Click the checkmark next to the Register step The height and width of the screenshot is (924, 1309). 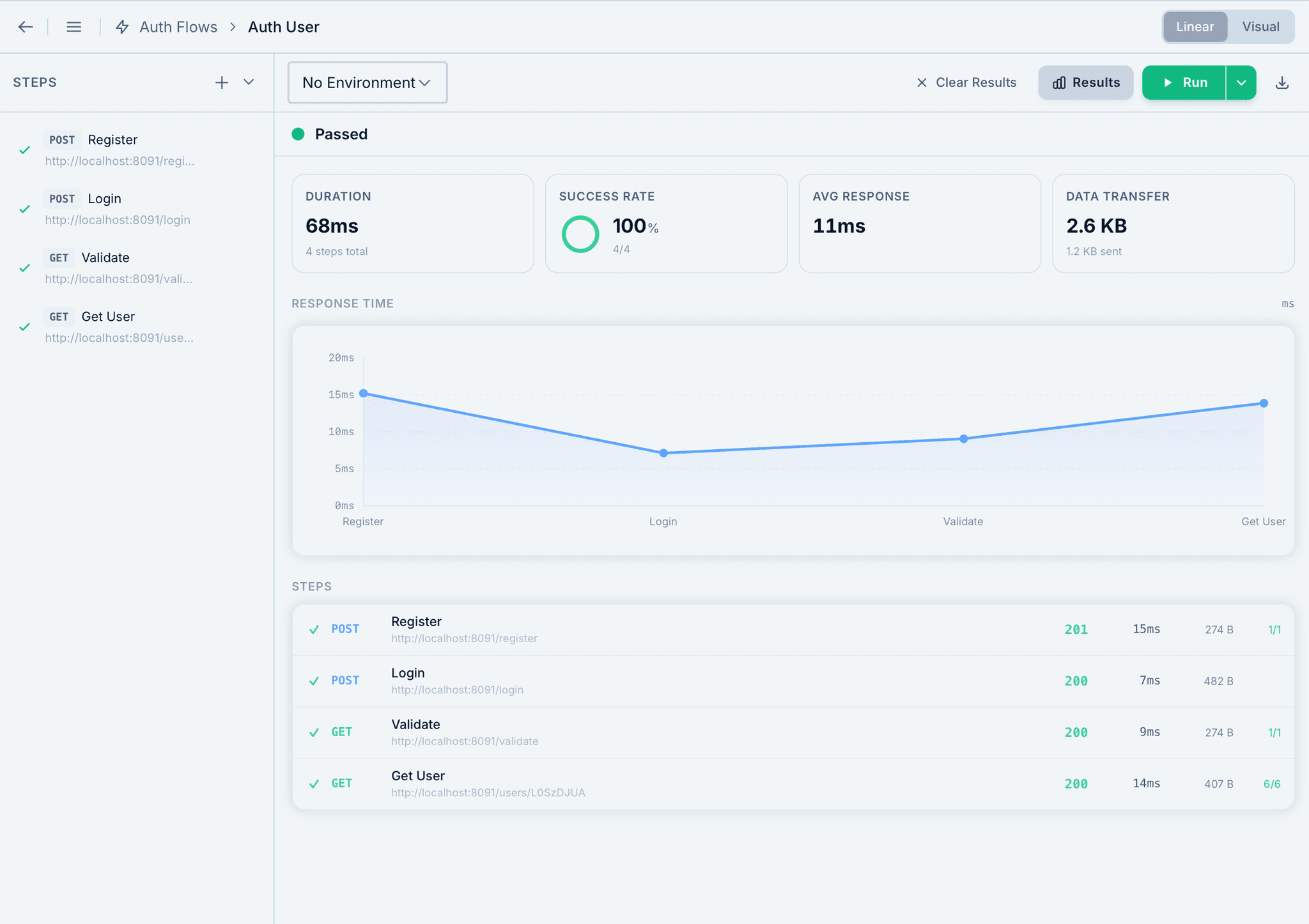[25, 150]
